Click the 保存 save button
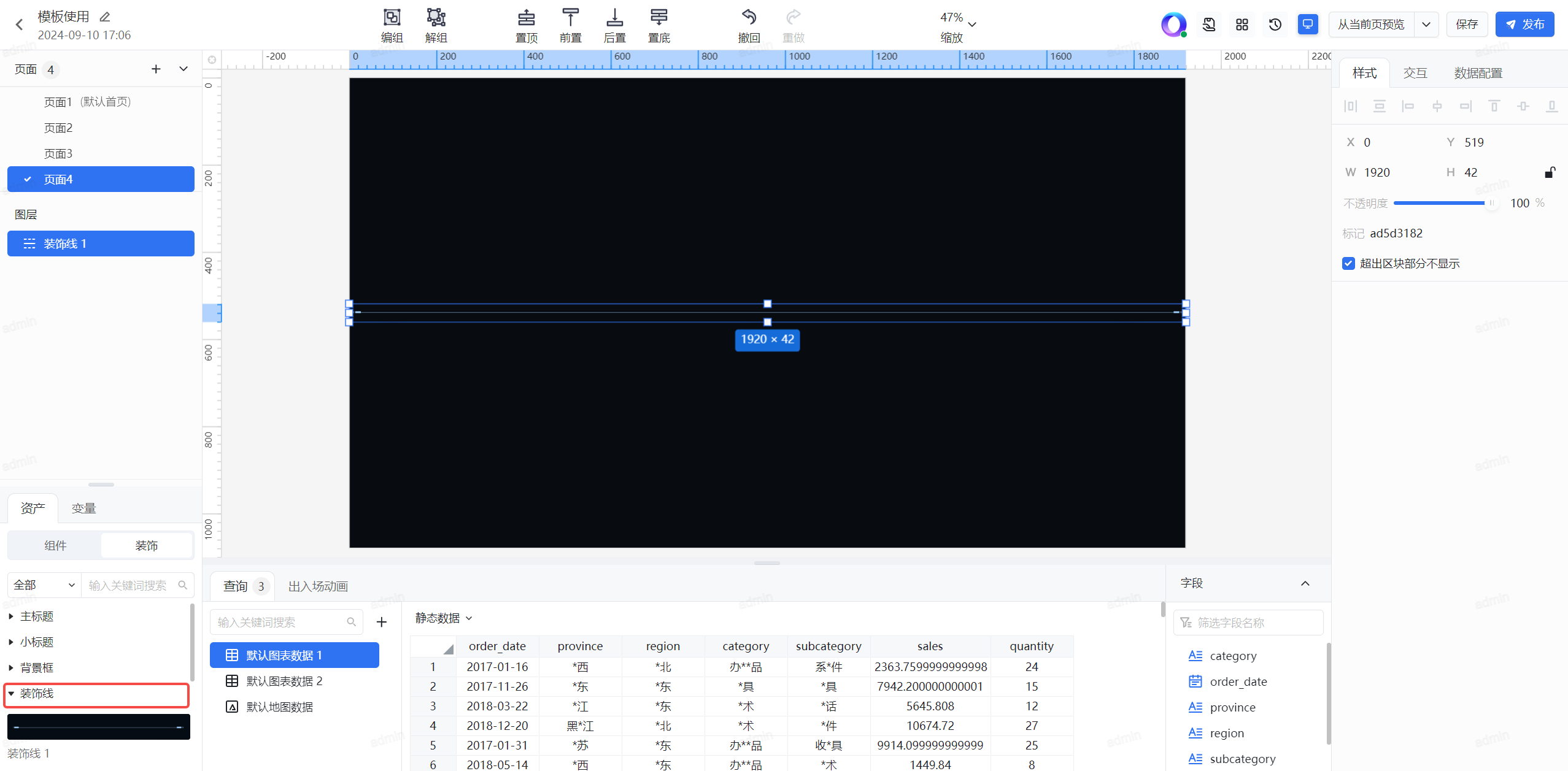1568x771 pixels. coord(1467,25)
